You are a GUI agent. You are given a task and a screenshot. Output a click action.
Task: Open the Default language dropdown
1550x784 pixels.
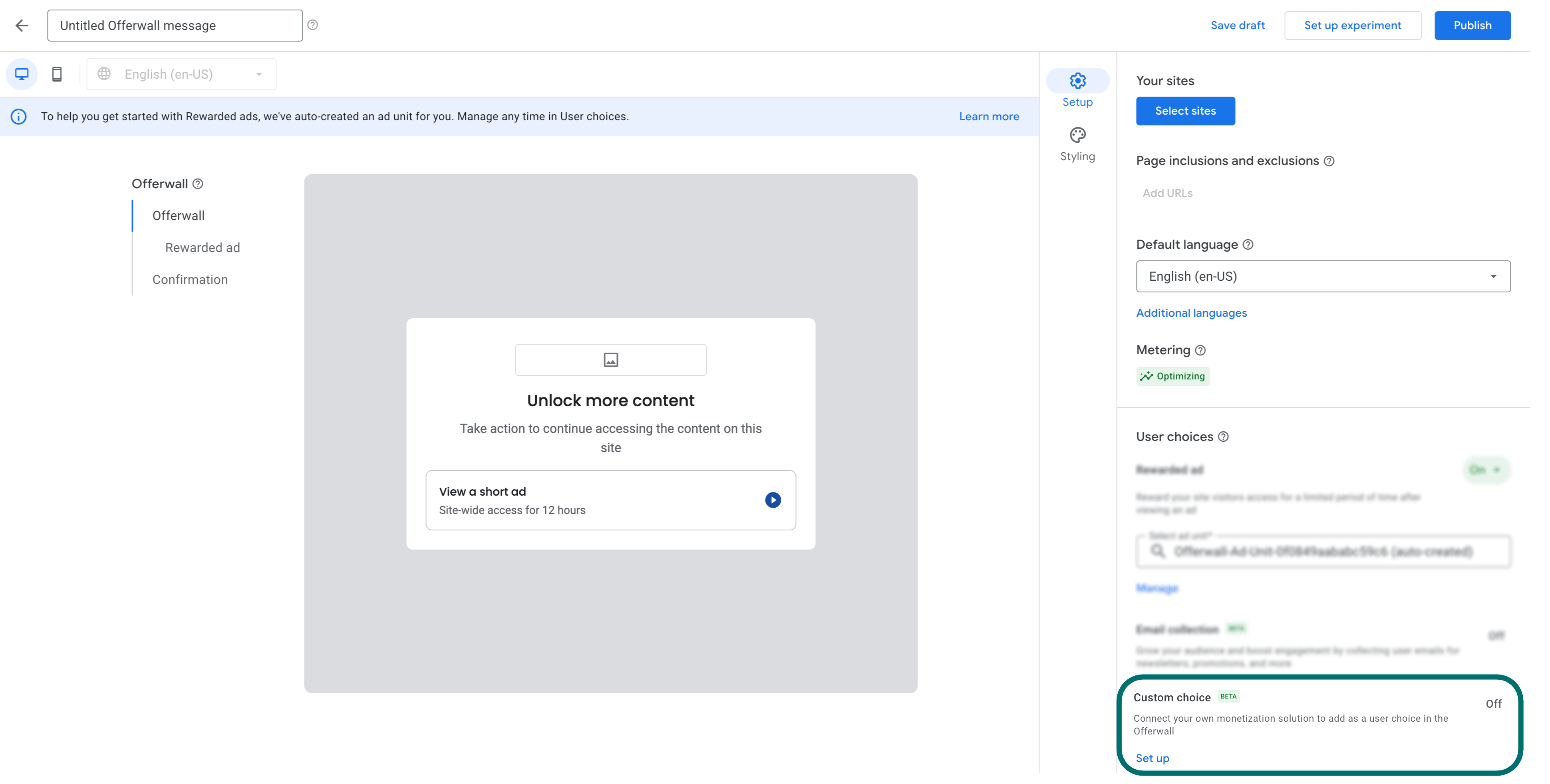[1494, 276]
